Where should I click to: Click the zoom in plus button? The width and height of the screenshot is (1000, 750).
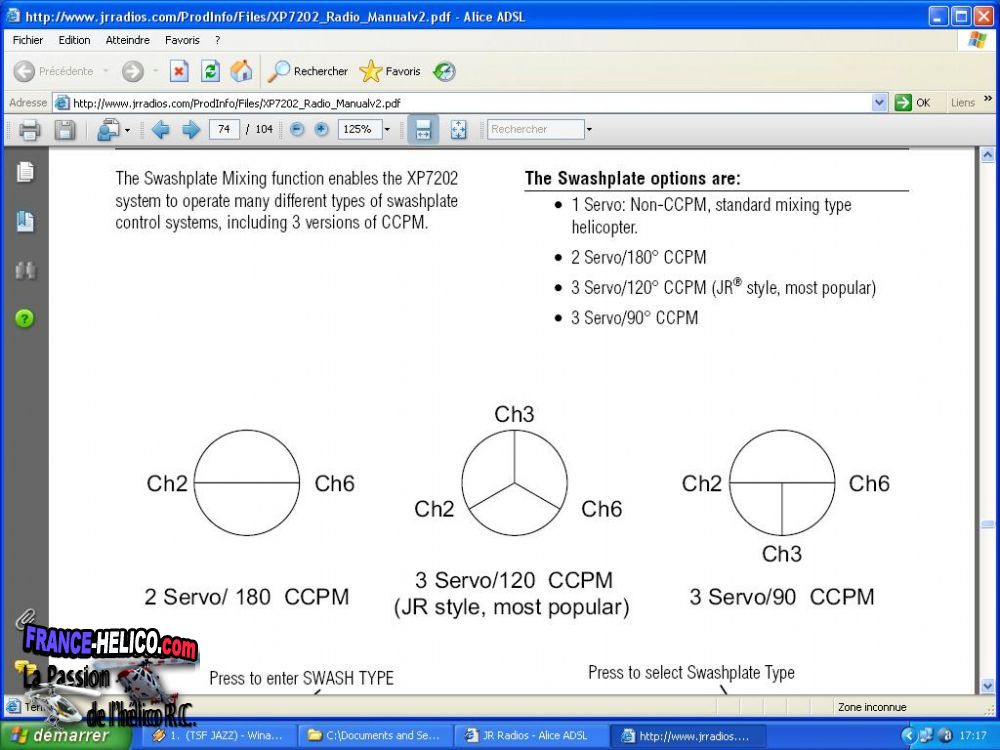(x=321, y=129)
